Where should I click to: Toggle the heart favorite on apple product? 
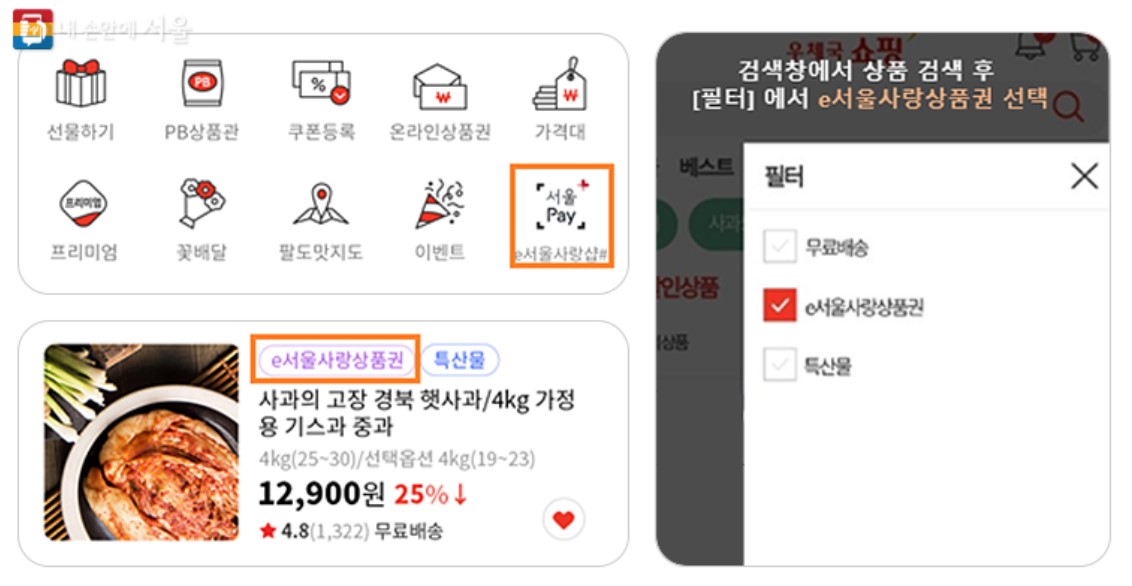click(563, 519)
